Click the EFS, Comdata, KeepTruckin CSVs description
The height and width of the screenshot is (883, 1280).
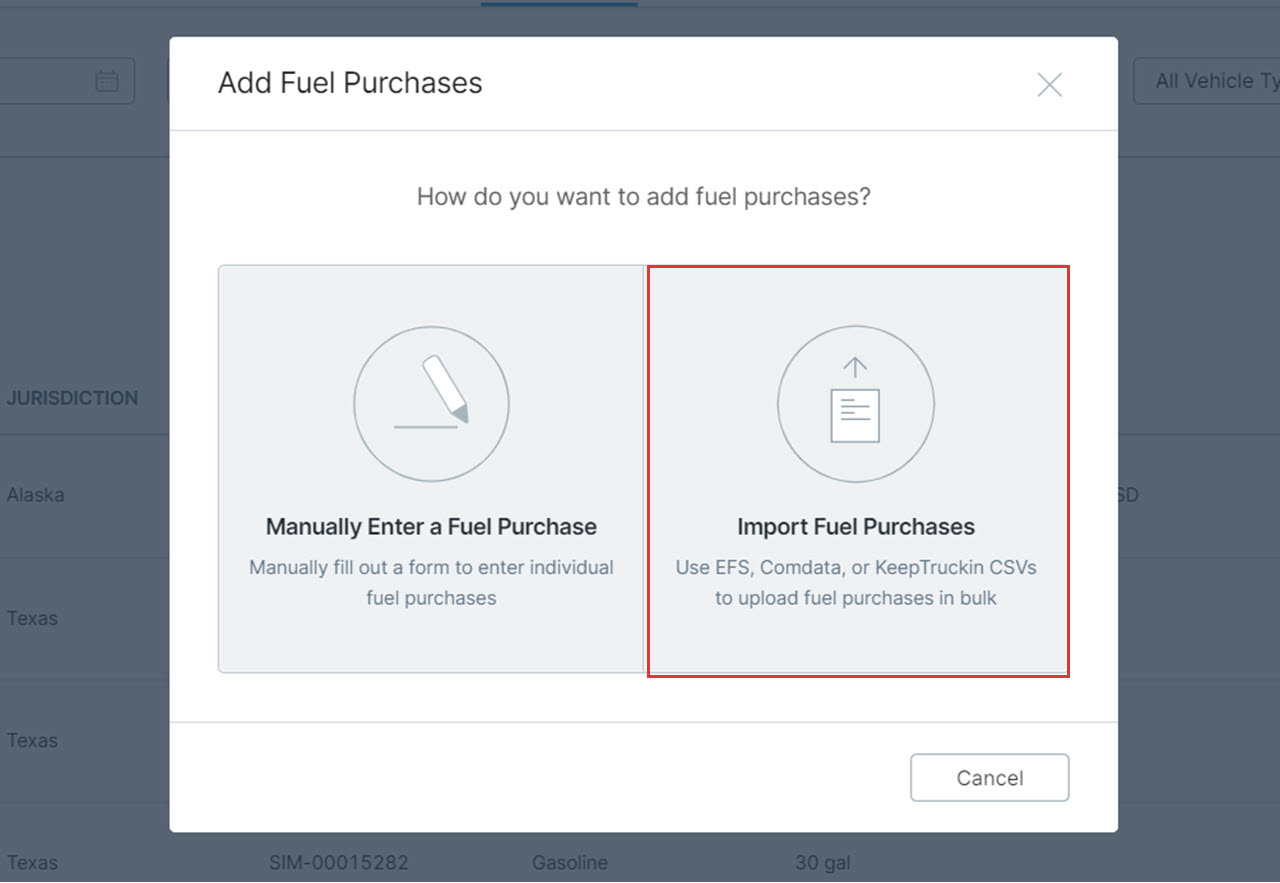coord(856,583)
